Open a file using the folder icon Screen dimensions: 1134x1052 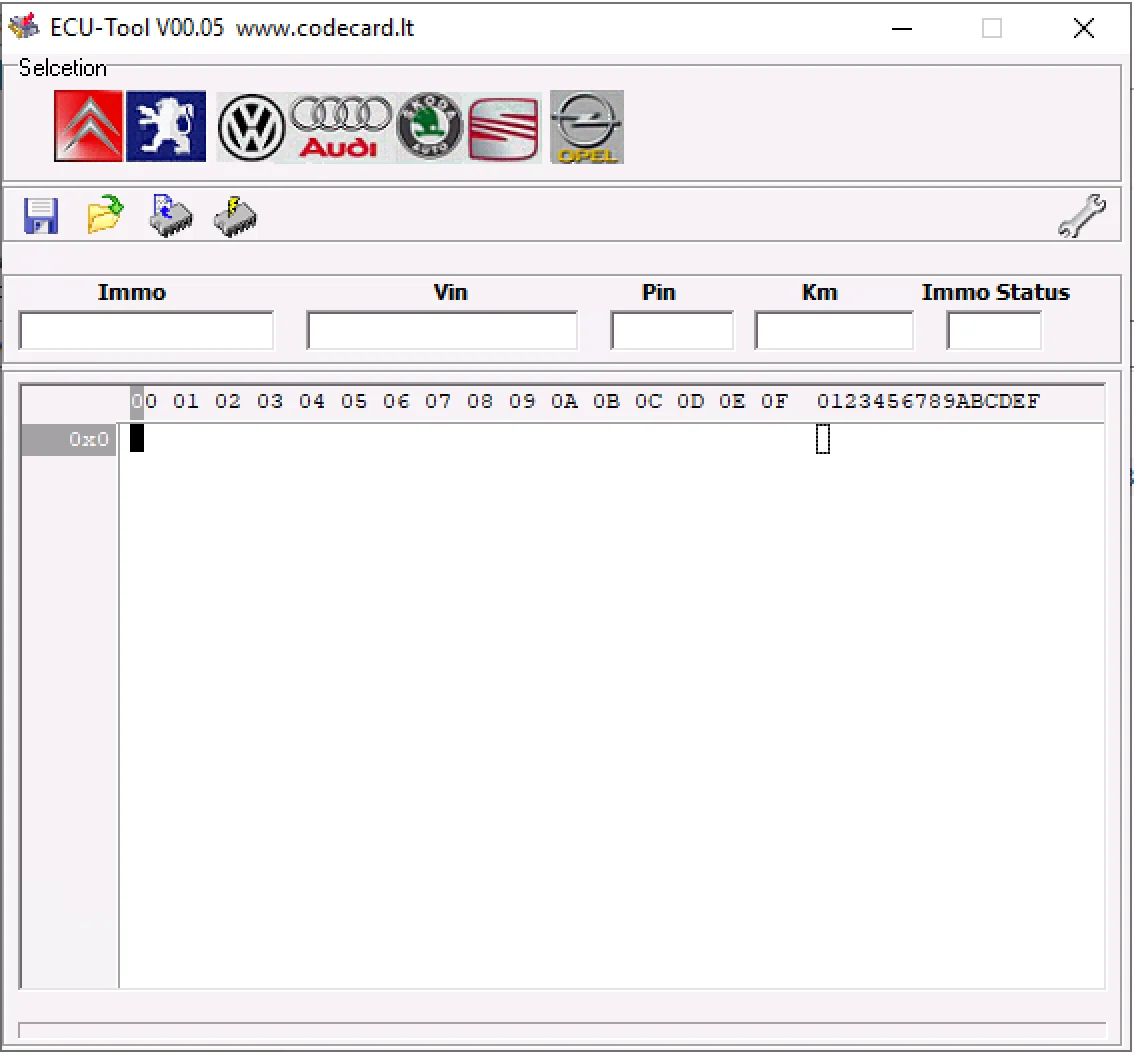pyautogui.click(x=105, y=215)
